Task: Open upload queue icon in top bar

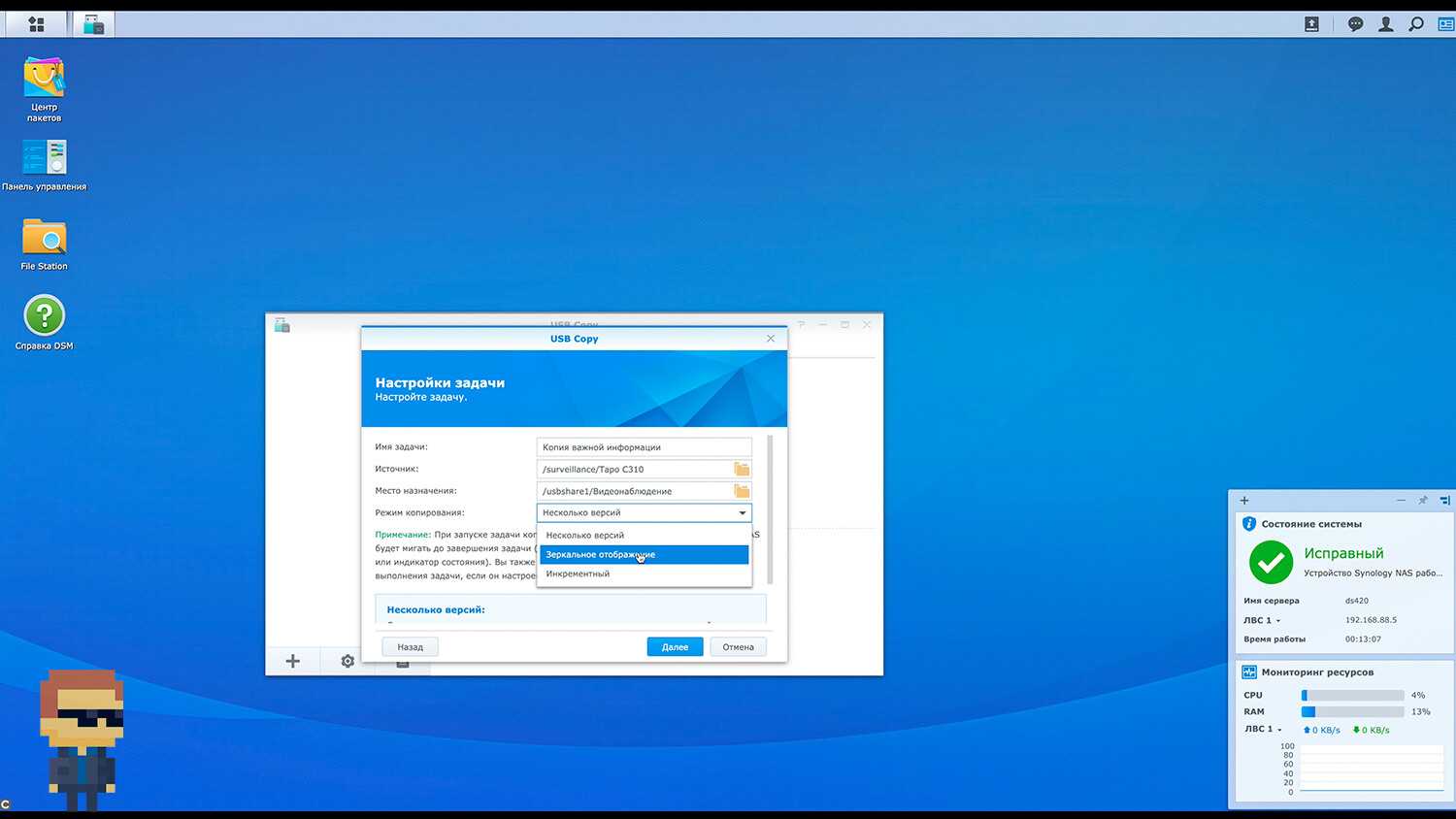Action: point(1311,24)
